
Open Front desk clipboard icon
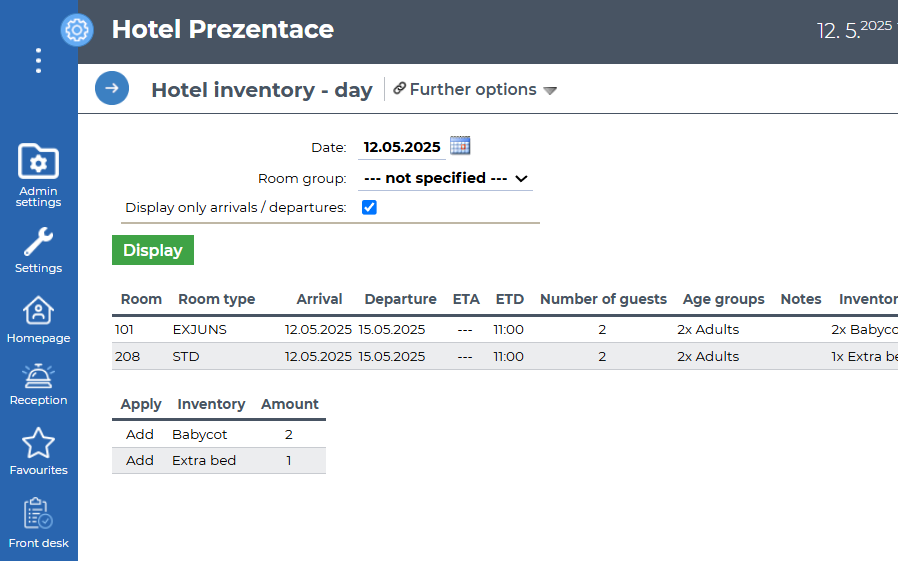click(x=38, y=515)
